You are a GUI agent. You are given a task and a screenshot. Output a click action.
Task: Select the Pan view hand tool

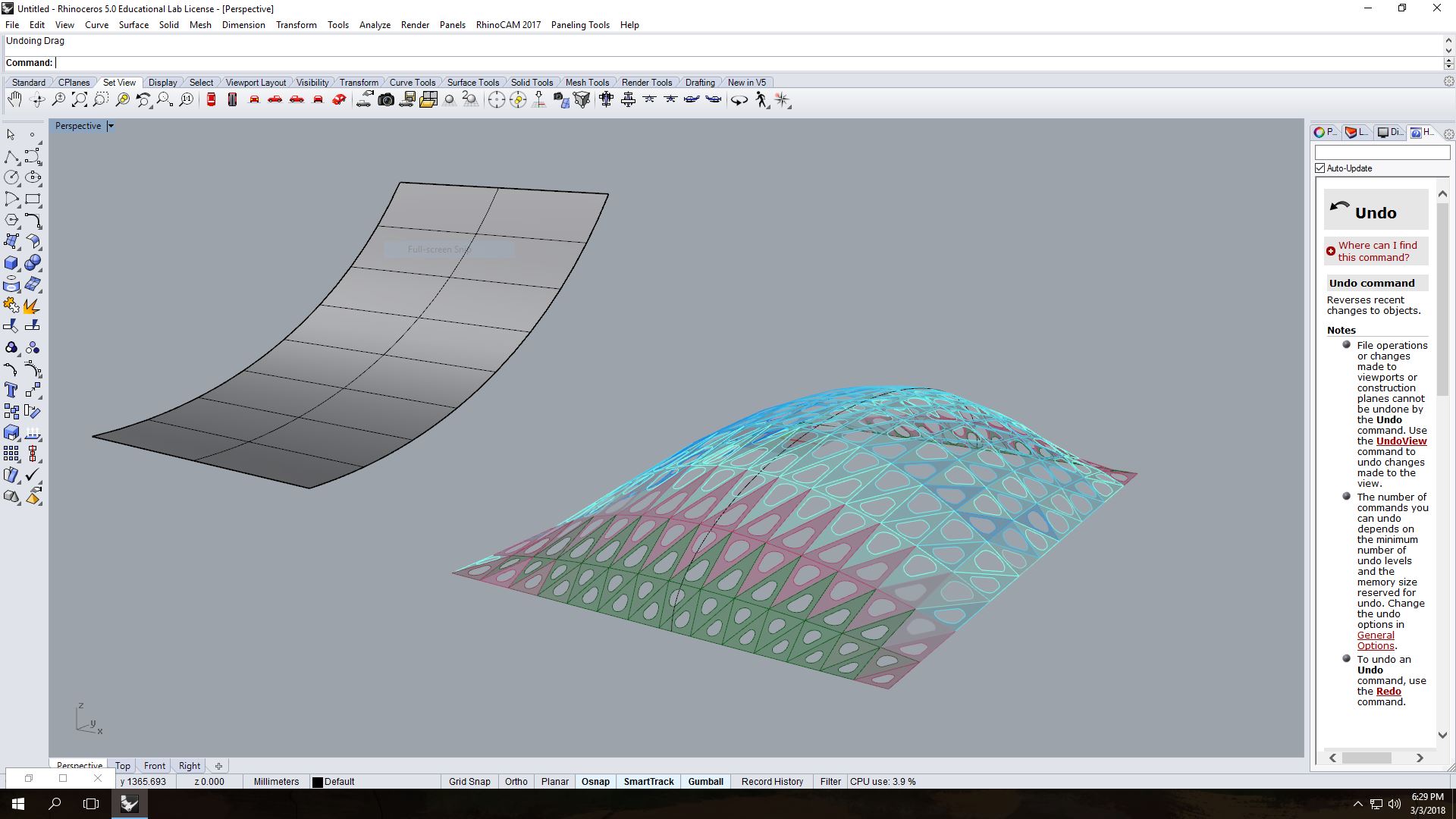coord(14,100)
